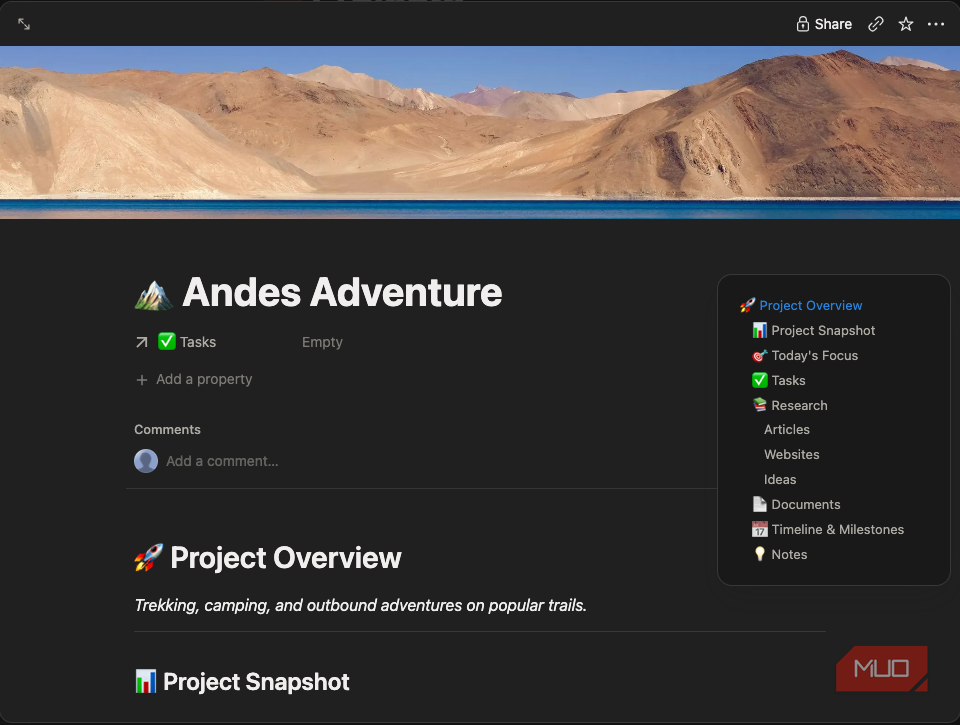Click the mountain page icon beside Andes Adventure
960x725 pixels.
click(153, 295)
